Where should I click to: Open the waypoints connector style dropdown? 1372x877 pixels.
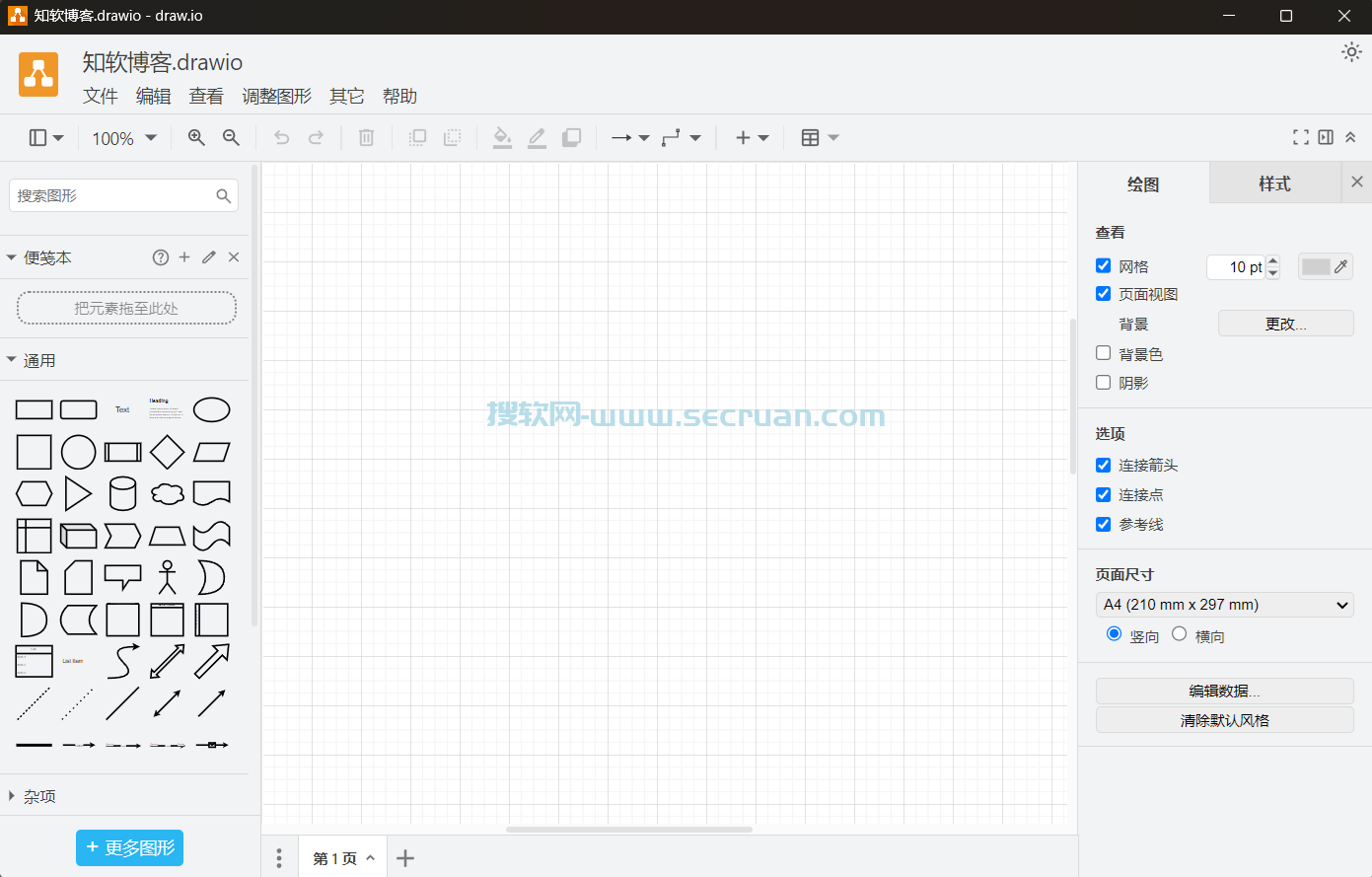682,138
